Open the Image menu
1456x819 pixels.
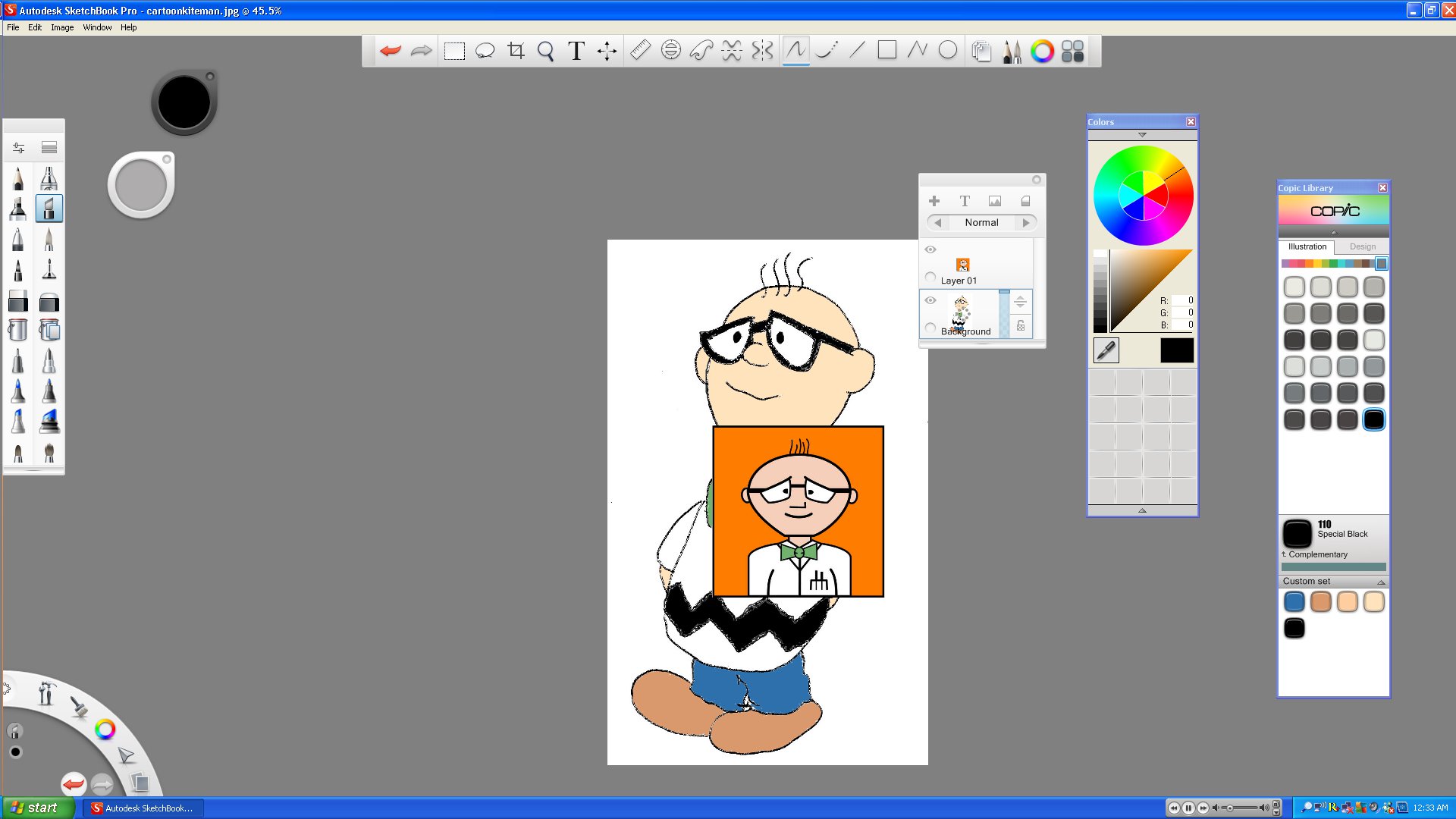point(62,27)
